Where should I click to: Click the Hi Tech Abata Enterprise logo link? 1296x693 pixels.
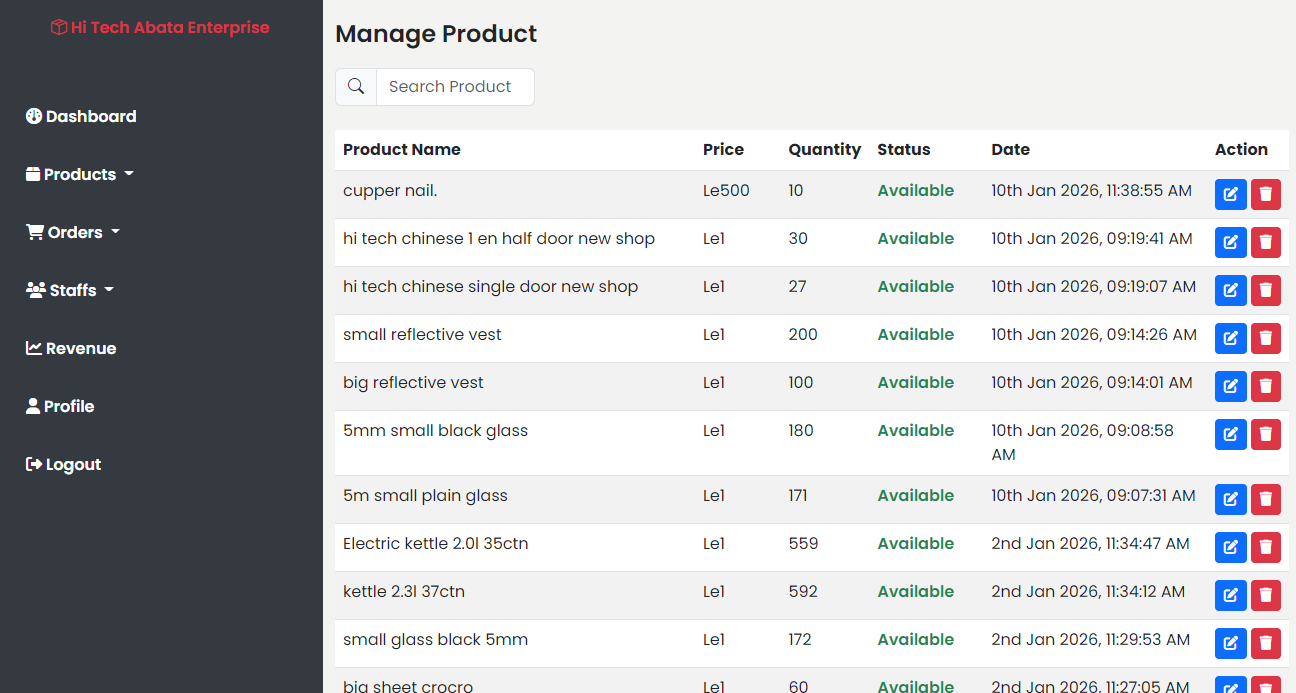(x=160, y=28)
